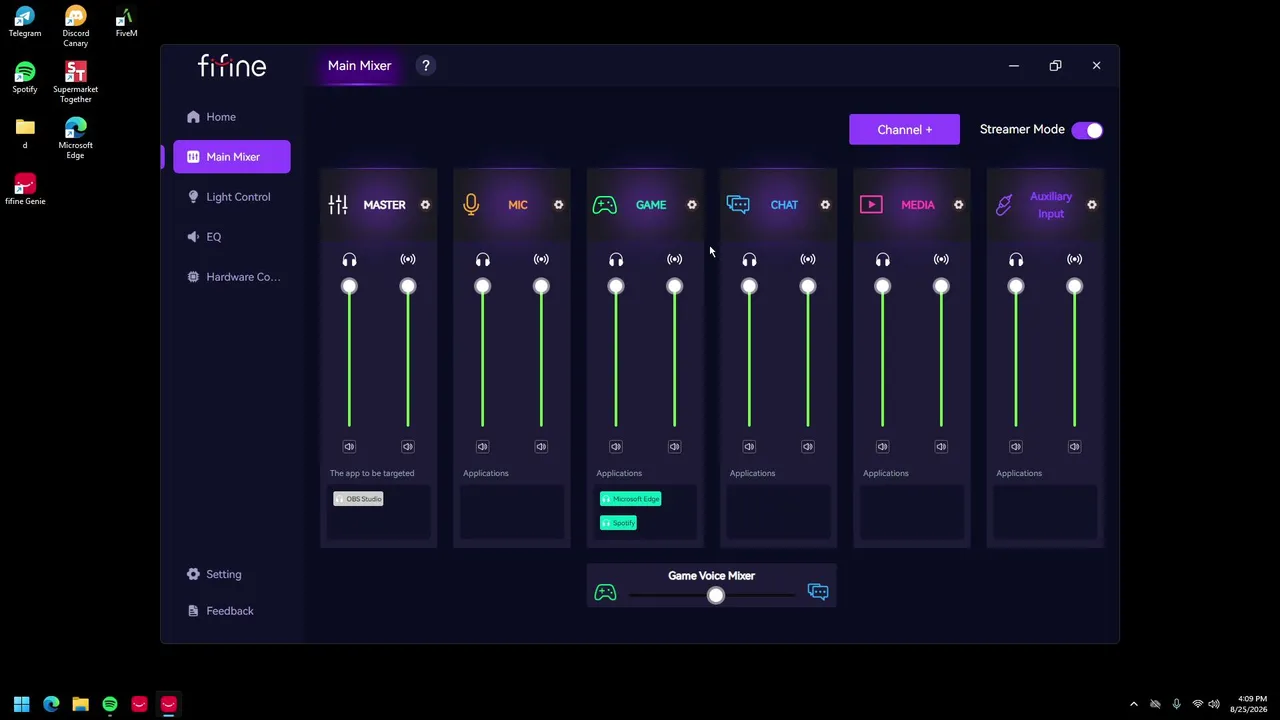Click the MIC microphone icon
The height and width of the screenshot is (720, 1280).
(x=471, y=205)
